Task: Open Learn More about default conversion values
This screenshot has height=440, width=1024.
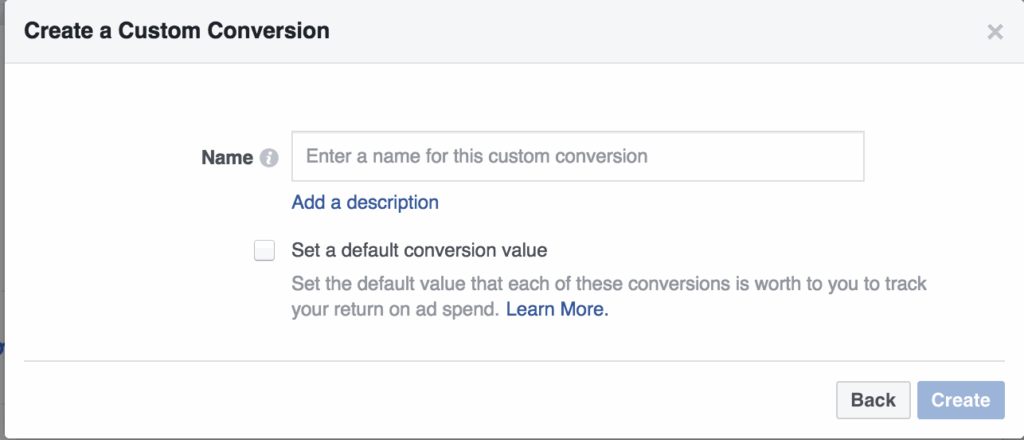Action: (x=557, y=310)
